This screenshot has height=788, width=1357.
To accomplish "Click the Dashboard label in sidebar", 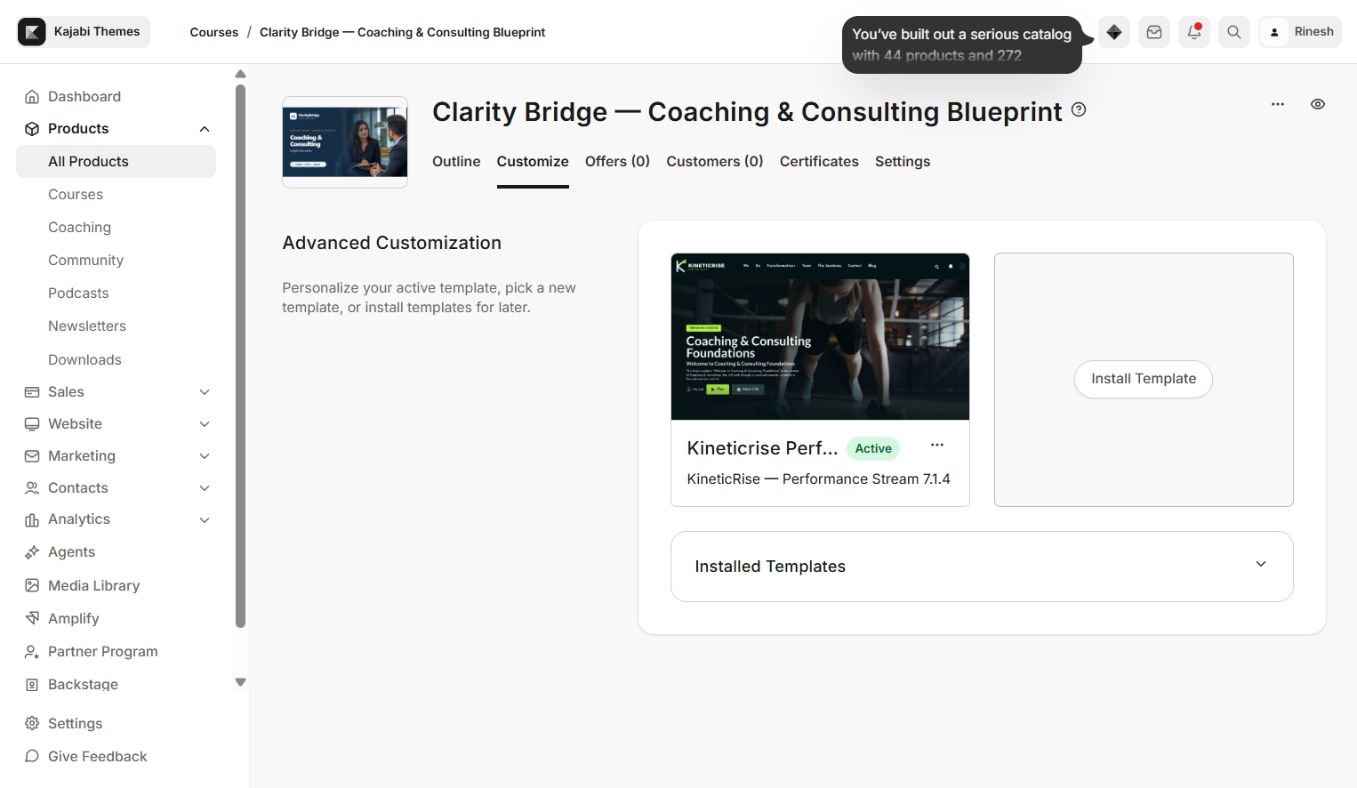I will [84, 96].
